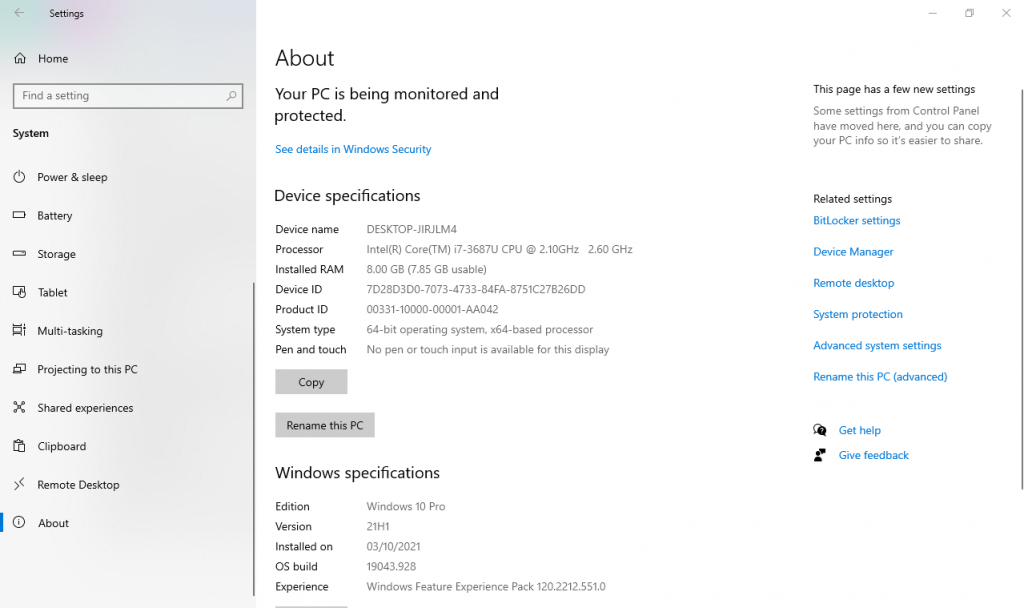This screenshot has height=608, width=1024.
Task: Click the Rename this PC button
Action: coord(325,425)
